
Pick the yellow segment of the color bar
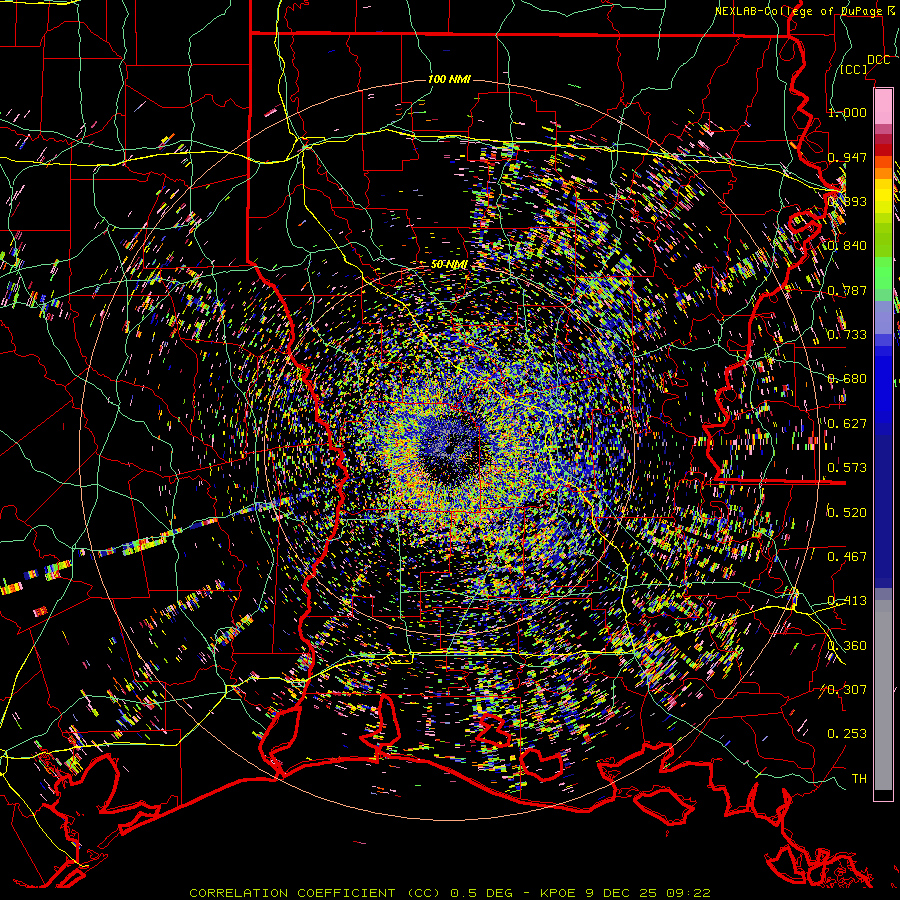[883, 198]
